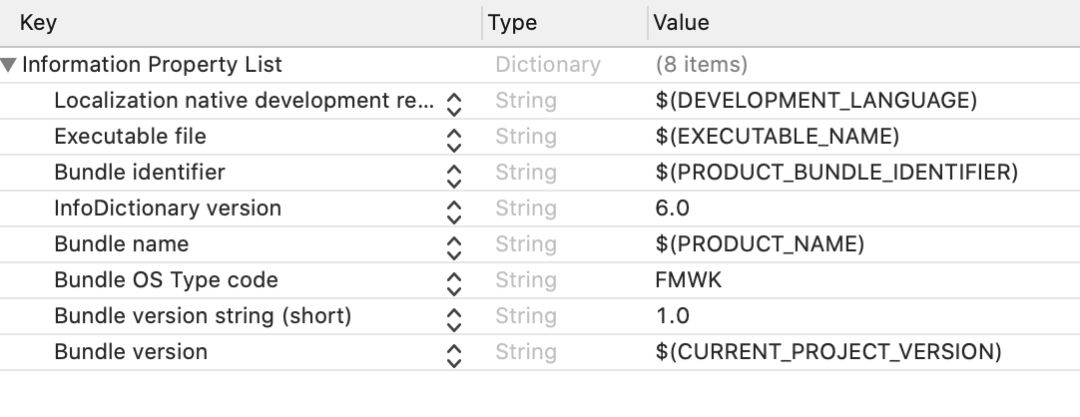The height and width of the screenshot is (417, 1080).
Task: Open String type dropdown for InfoDictionary version
Action: point(526,208)
